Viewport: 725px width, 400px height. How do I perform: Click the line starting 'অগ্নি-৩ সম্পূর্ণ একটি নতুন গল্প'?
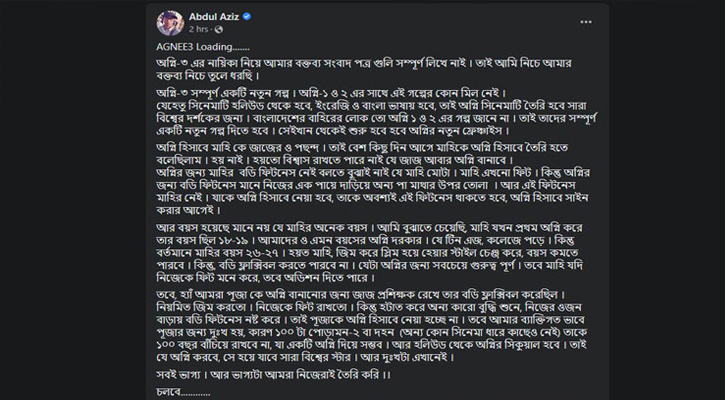coord(300,93)
